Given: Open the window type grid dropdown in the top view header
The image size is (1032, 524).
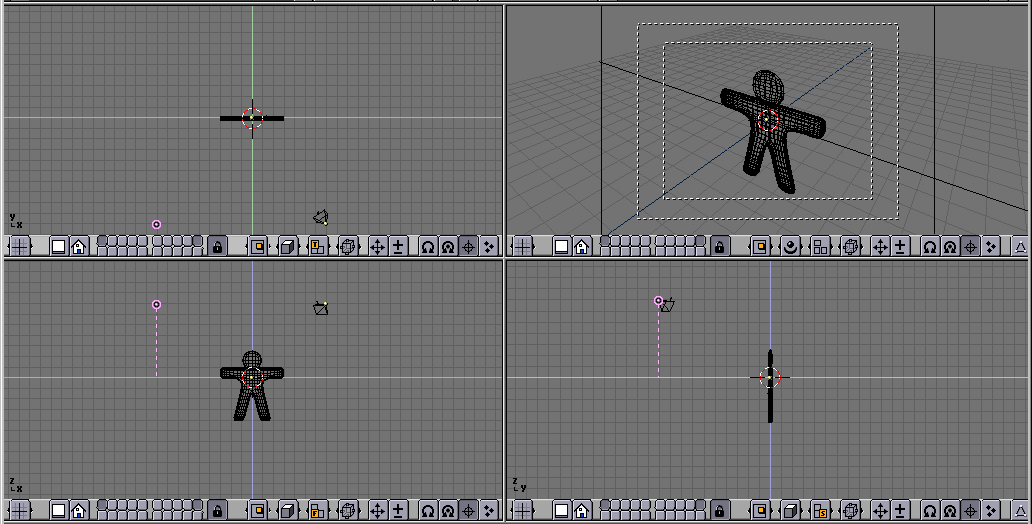Looking at the screenshot, I should click(19, 246).
